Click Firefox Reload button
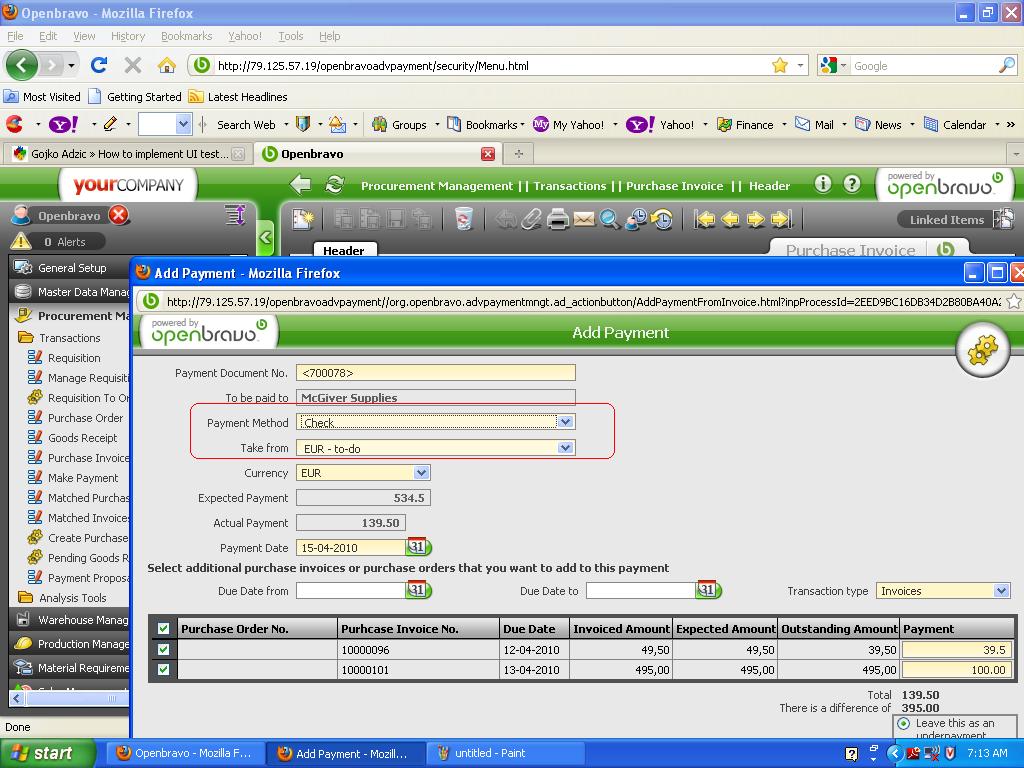Image resolution: width=1024 pixels, height=768 pixels. coord(99,65)
